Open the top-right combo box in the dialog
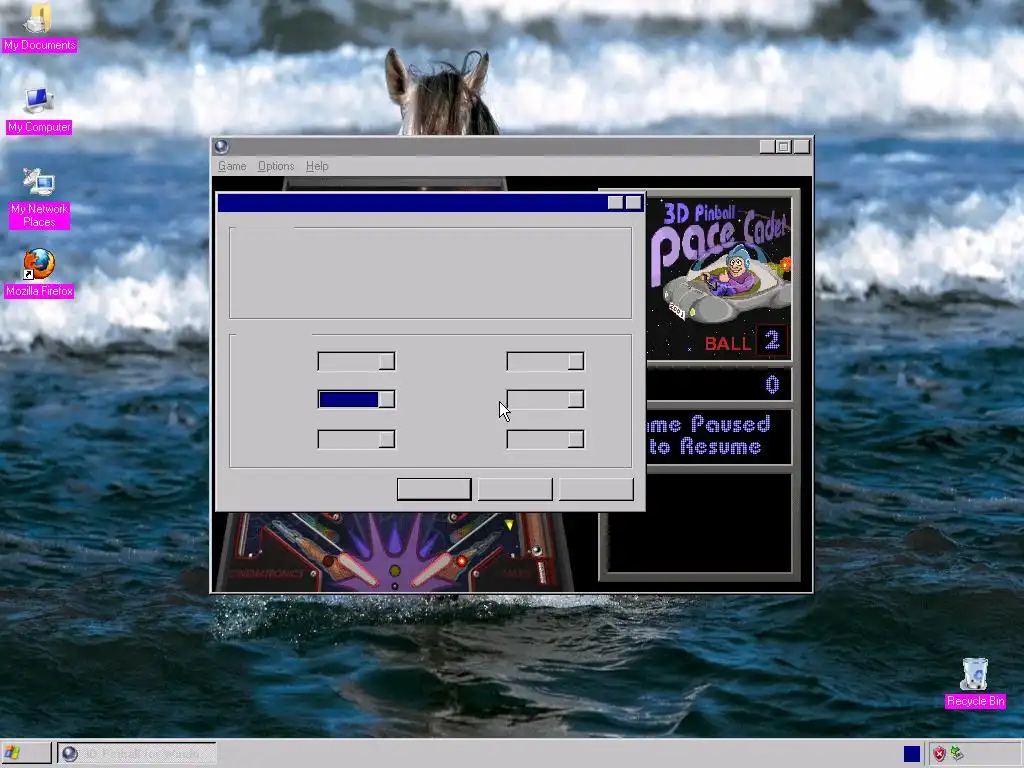Viewport: 1024px width, 768px height. [x=545, y=361]
